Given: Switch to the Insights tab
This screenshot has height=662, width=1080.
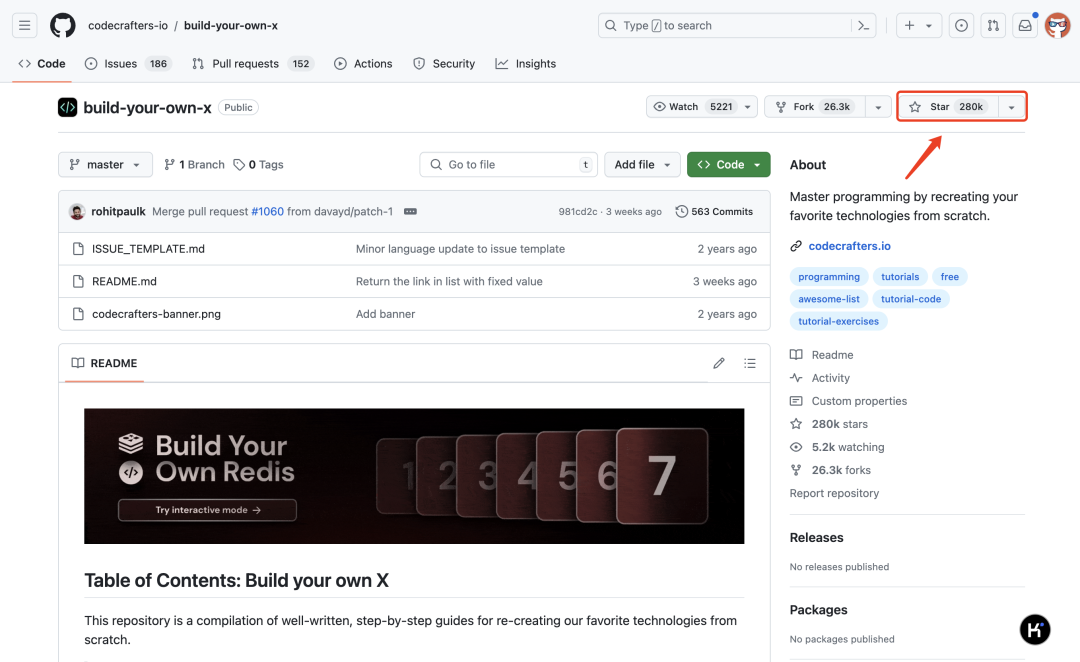Looking at the screenshot, I should [526, 63].
